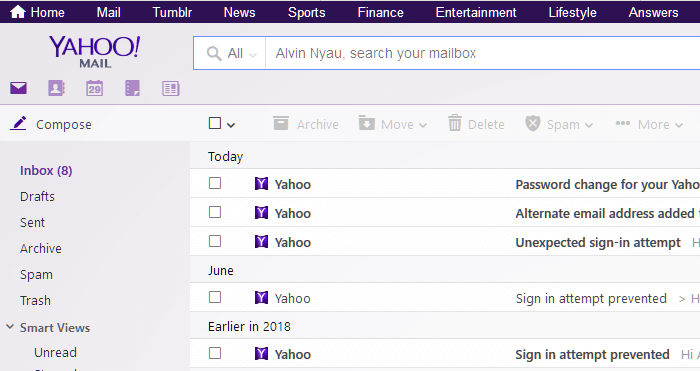Check the Earlier in 2018 email checkbox
This screenshot has width=700, height=371.
coord(215,353)
